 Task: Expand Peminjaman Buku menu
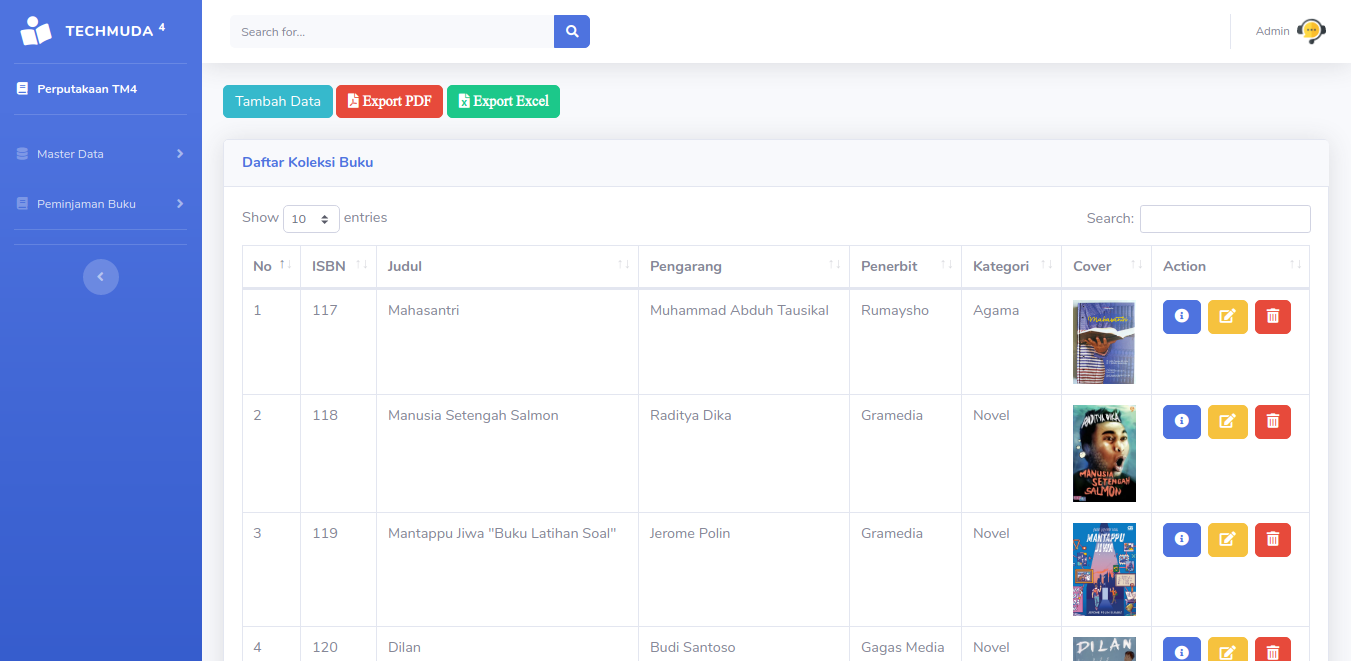click(x=101, y=204)
